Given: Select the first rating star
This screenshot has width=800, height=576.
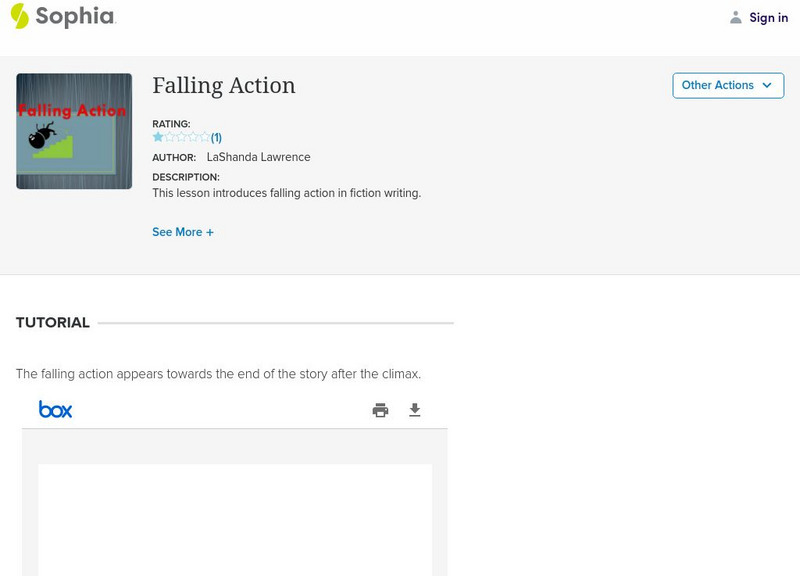Looking at the screenshot, I should (x=158, y=137).
